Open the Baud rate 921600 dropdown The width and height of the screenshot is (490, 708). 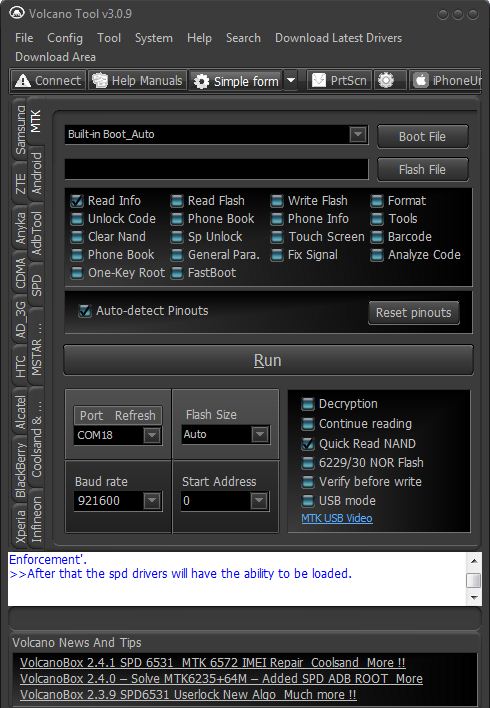tap(152, 501)
